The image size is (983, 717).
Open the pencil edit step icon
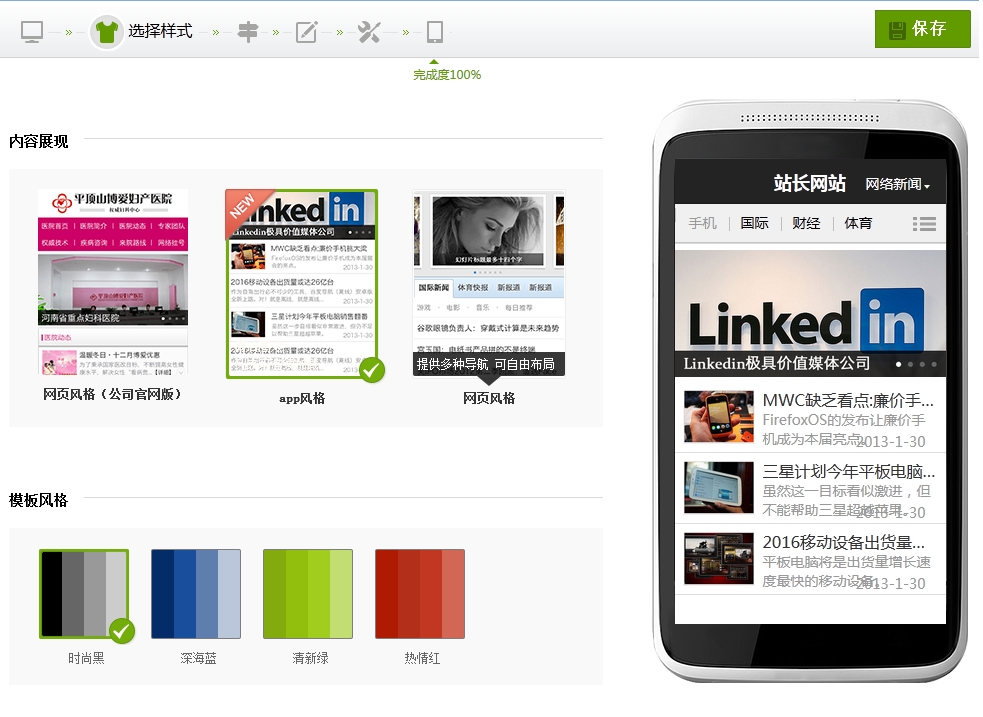(306, 32)
